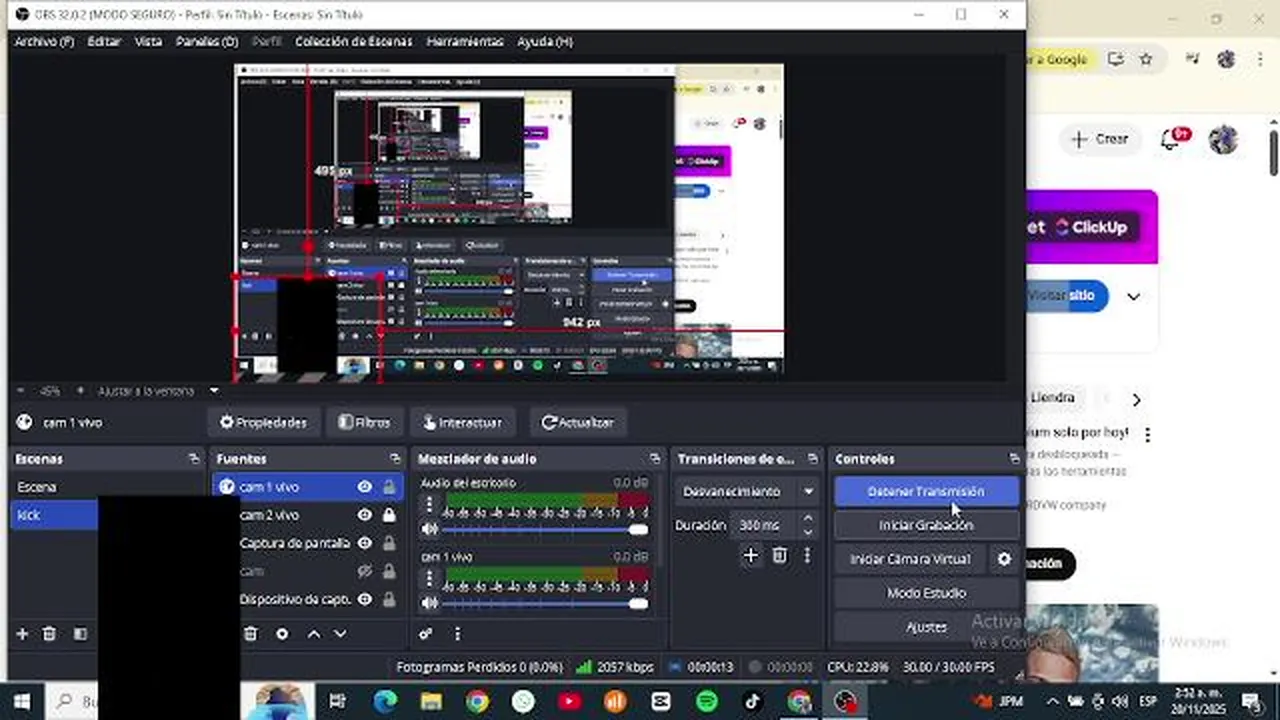1280x720 pixels.
Task: Add a new scene with plus icon
Action: pos(22,634)
